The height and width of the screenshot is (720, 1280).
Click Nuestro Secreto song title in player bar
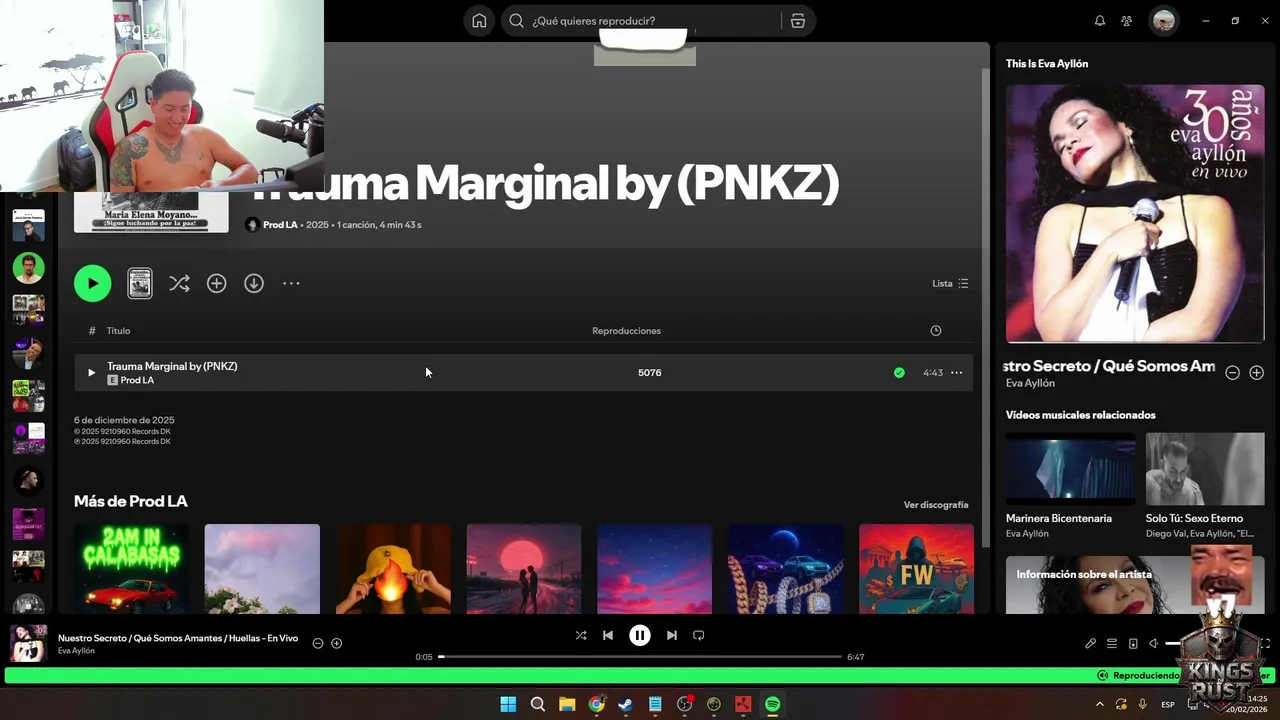coord(178,638)
